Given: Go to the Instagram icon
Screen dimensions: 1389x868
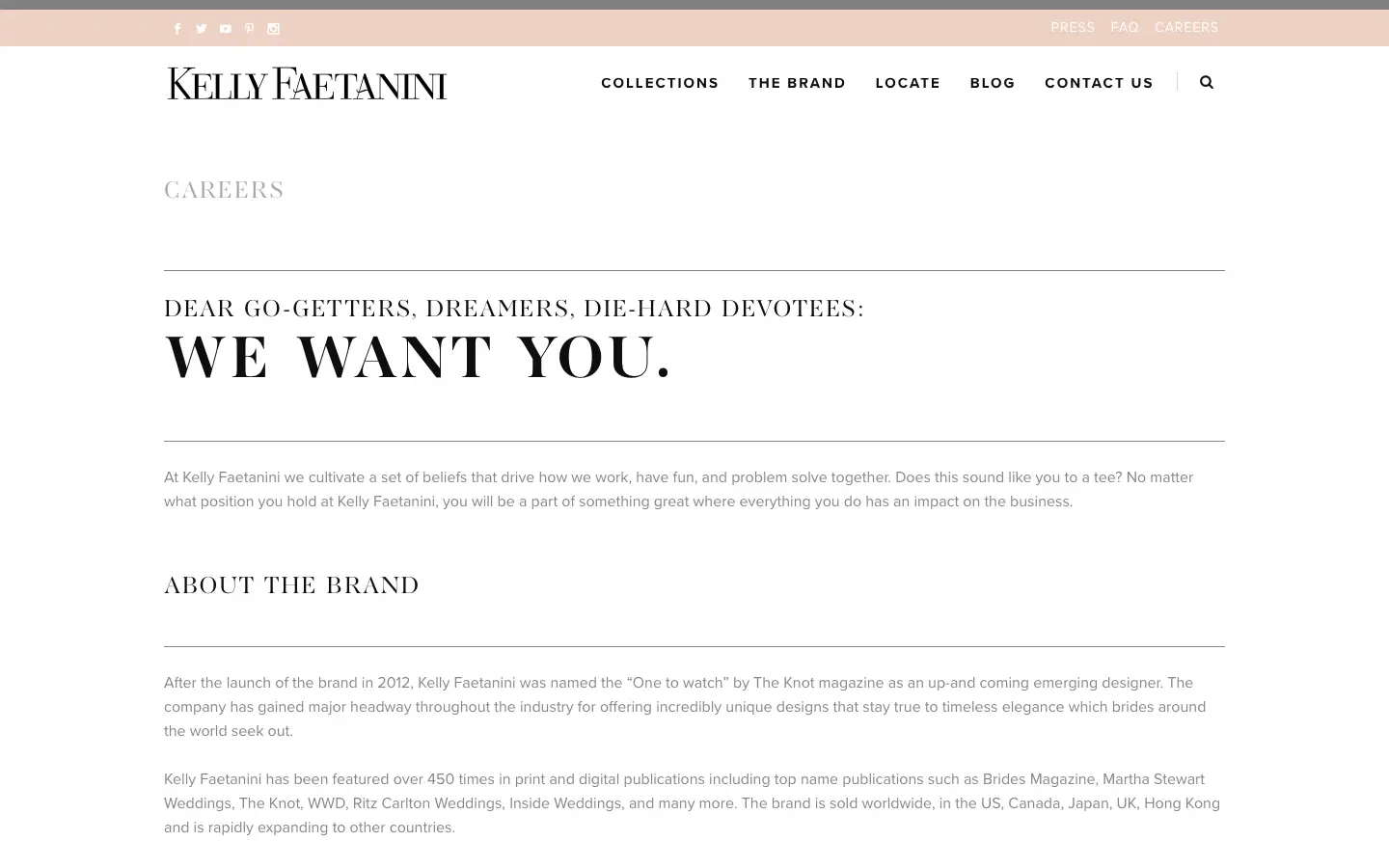Looking at the screenshot, I should (x=273, y=29).
